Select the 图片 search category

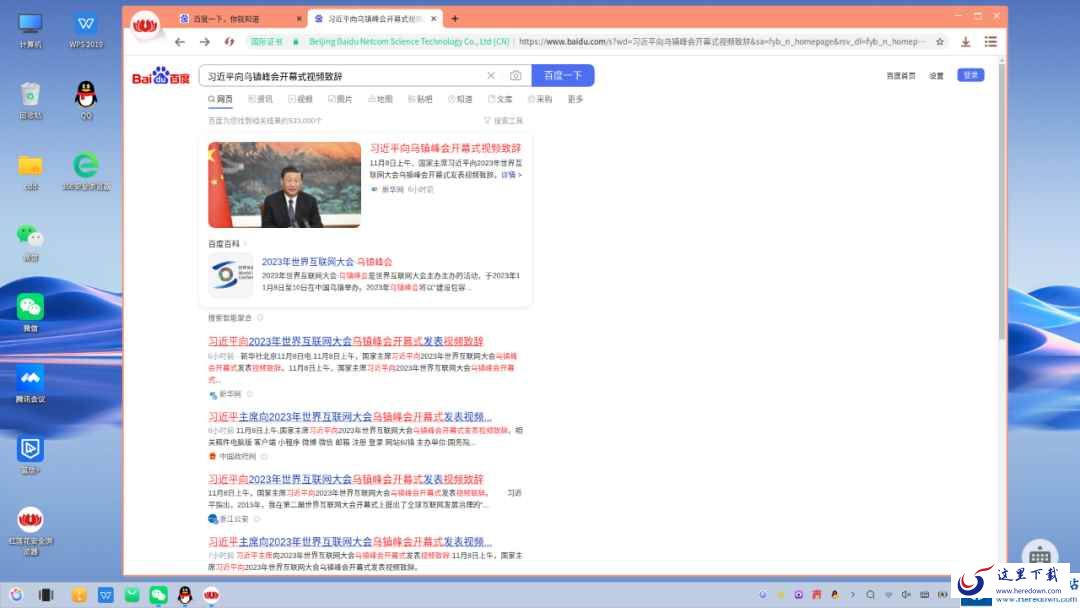[340, 100]
